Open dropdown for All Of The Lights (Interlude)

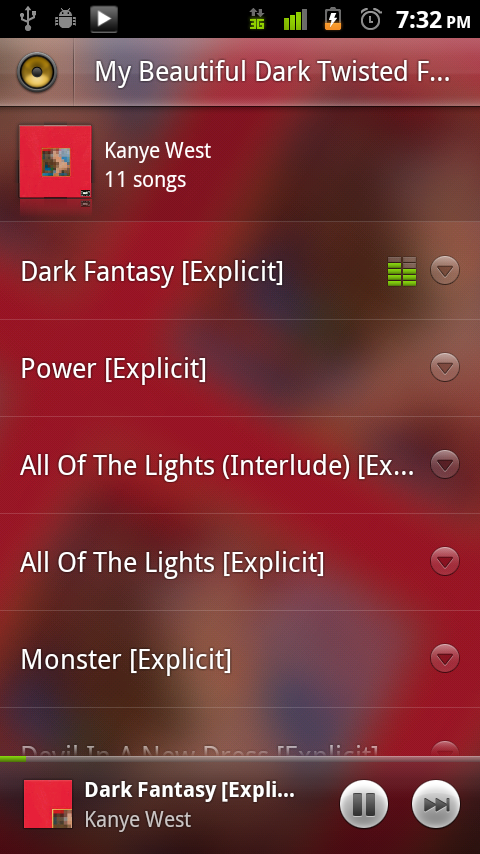coord(445,465)
